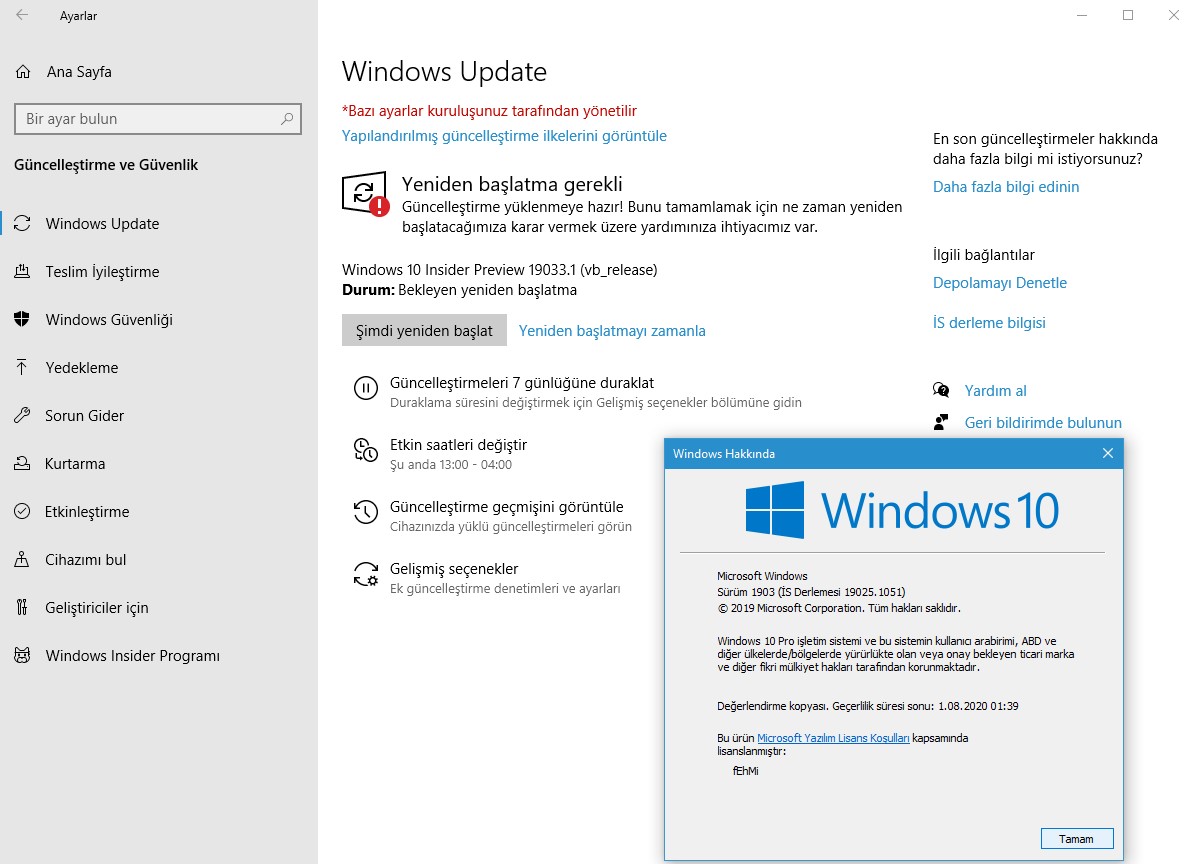Click the Sürüm 1903 build text

(811, 592)
